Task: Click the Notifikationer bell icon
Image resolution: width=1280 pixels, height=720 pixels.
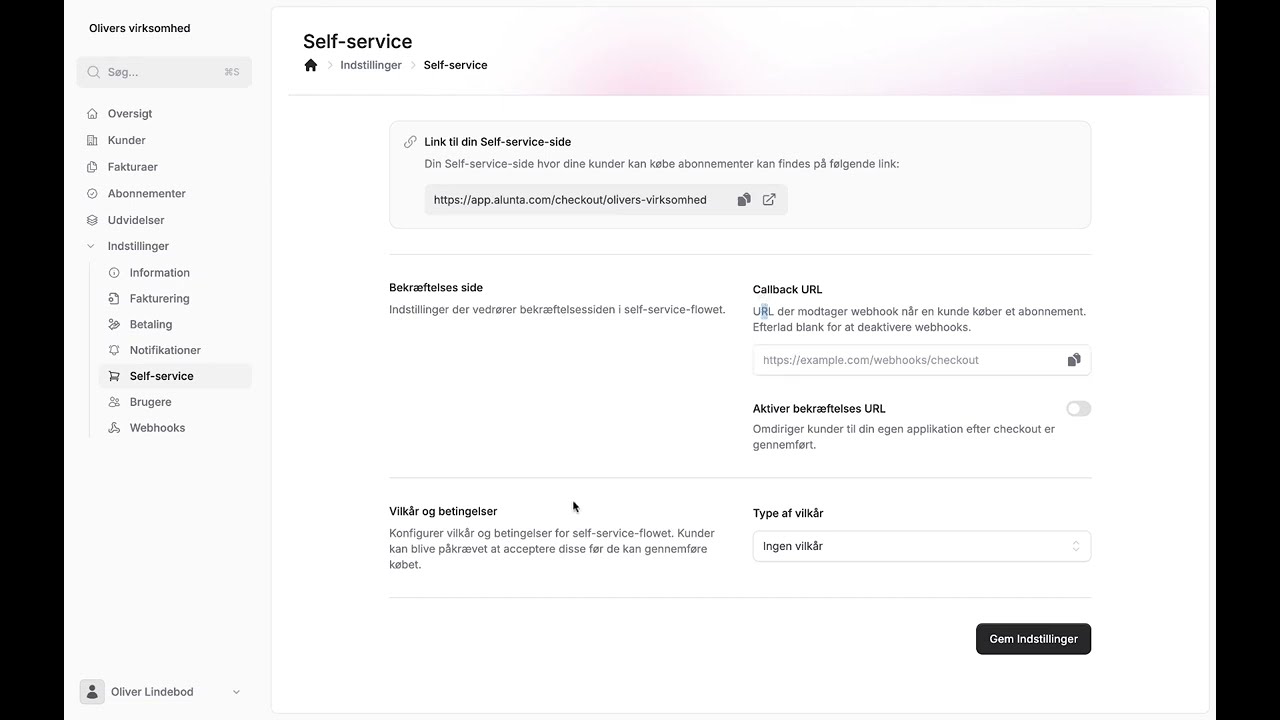Action: (x=114, y=350)
